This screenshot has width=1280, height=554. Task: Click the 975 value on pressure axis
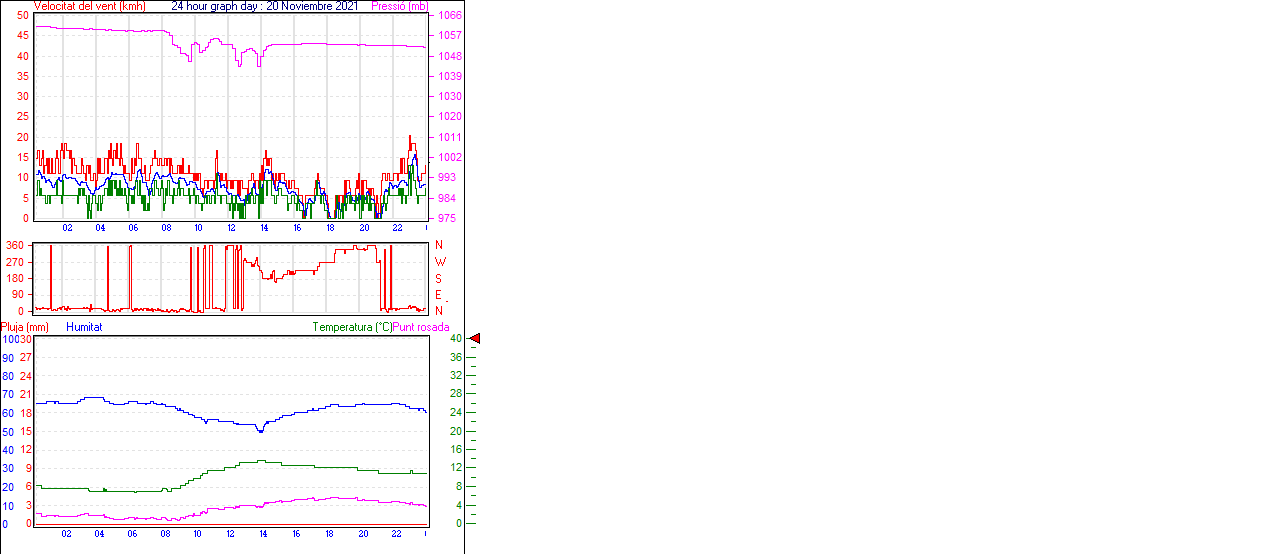tap(446, 218)
